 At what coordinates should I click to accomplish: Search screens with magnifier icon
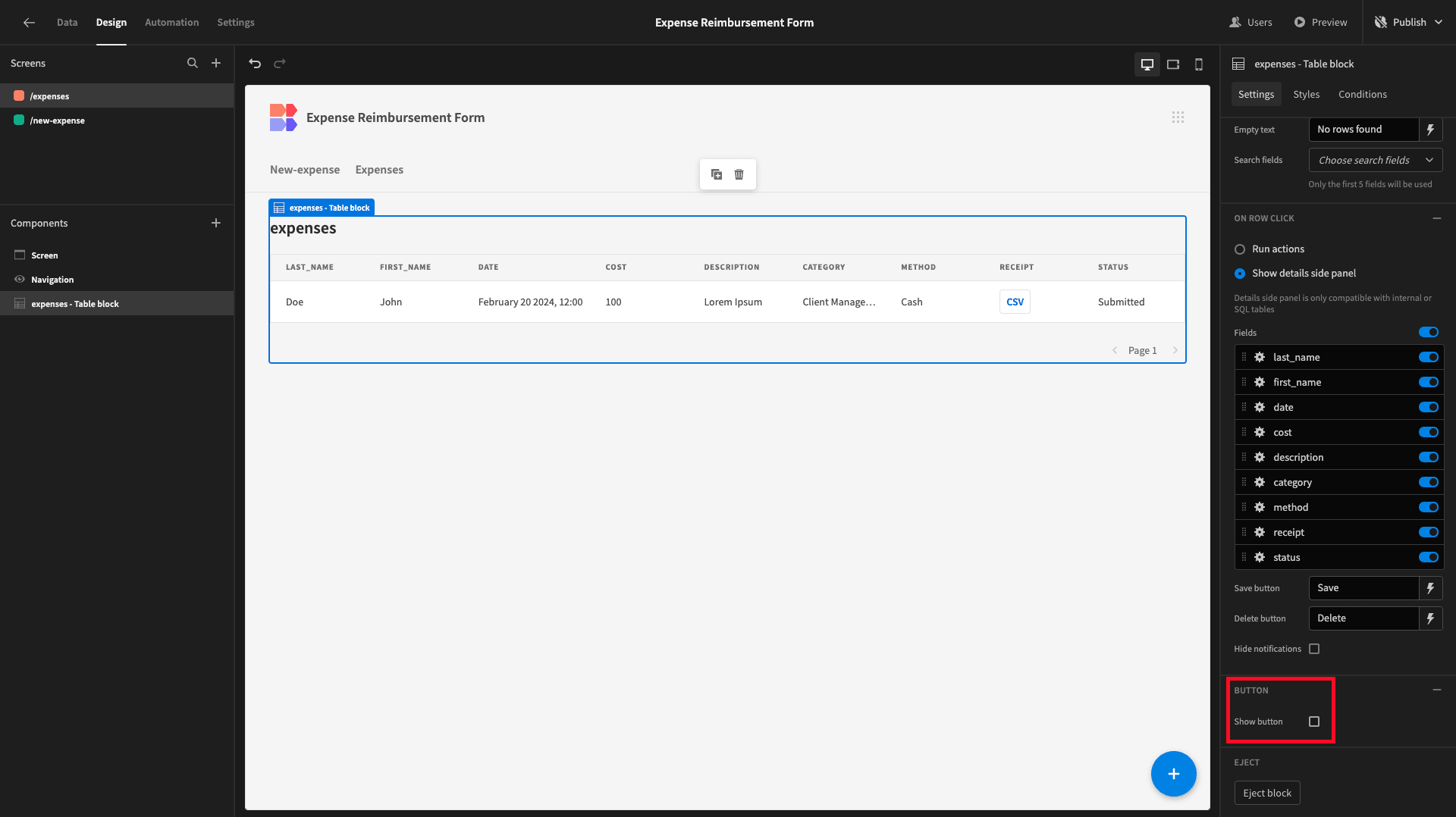point(193,63)
